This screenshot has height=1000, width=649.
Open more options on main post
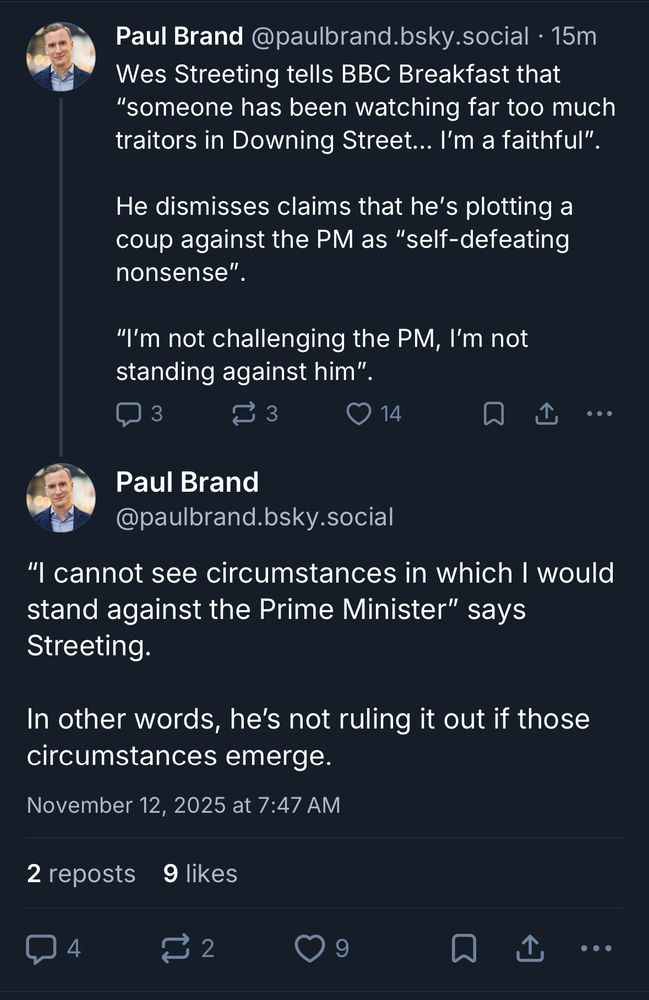point(596,947)
